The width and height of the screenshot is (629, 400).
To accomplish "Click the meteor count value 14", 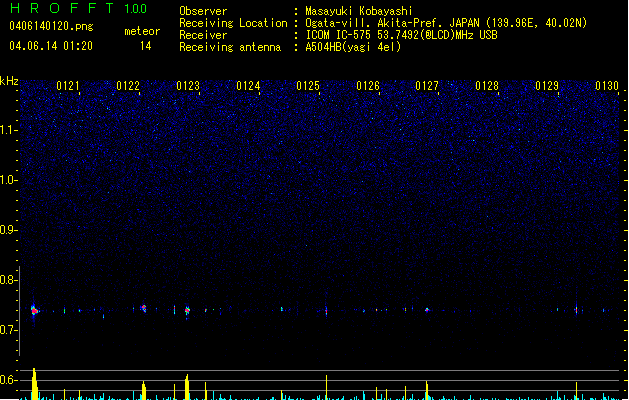I will 146,46.
